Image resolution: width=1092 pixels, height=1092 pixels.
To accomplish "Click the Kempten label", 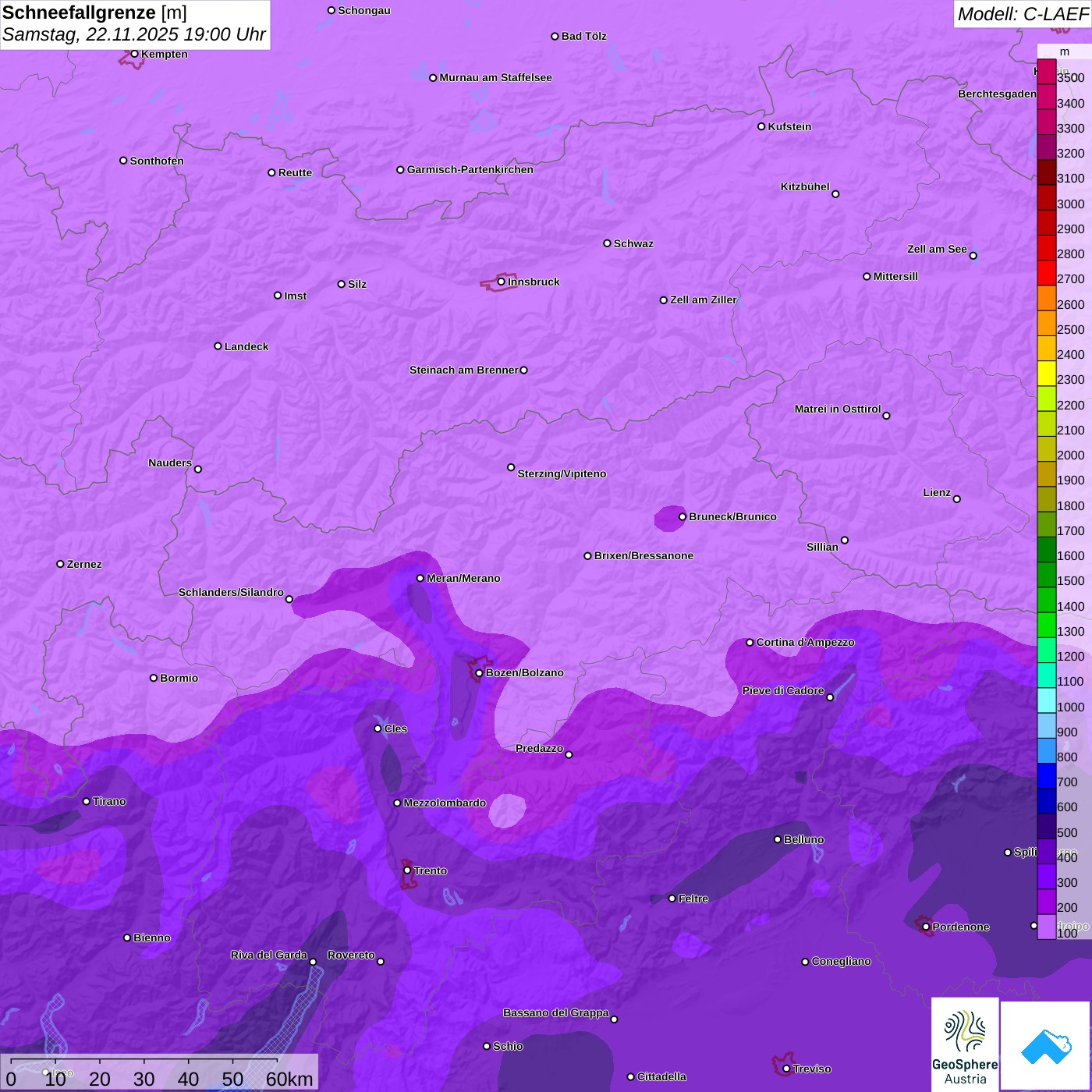I will (x=165, y=54).
